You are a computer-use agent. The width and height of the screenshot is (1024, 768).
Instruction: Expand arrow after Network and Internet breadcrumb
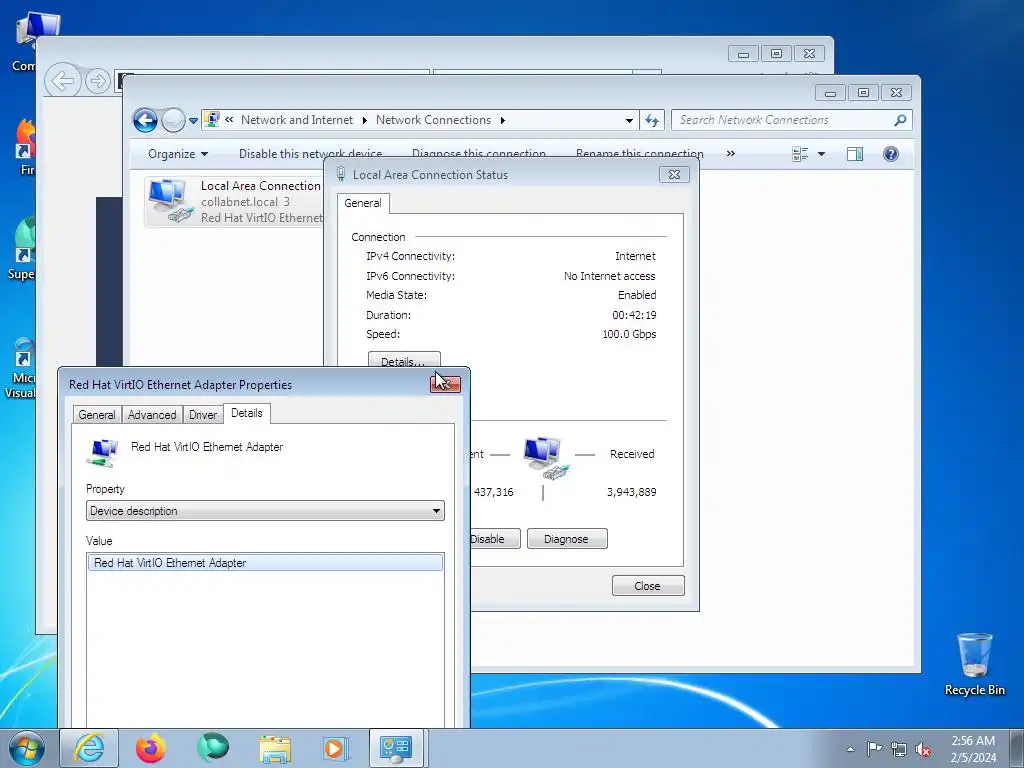click(x=364, y=120)
